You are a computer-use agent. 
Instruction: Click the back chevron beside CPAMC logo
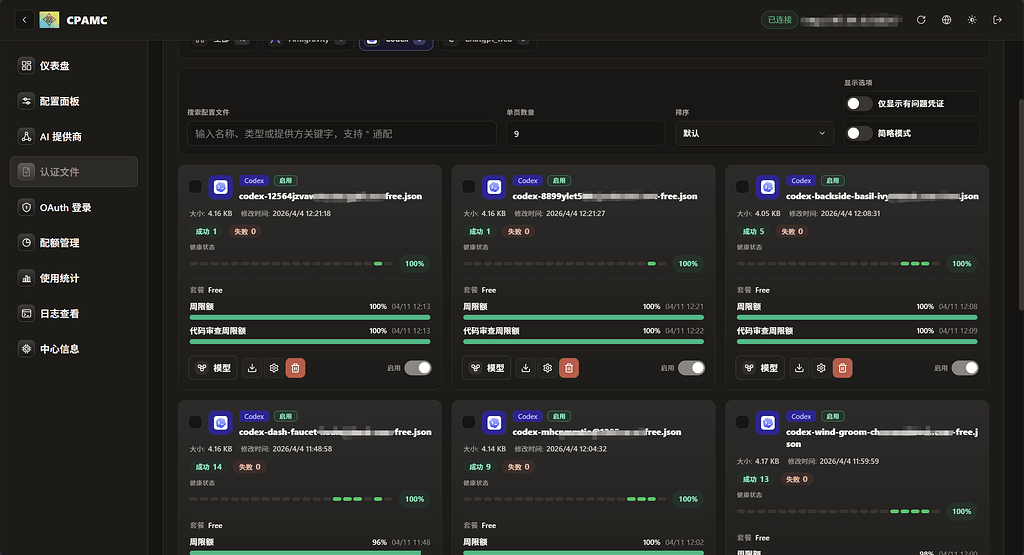tap(24, 20)
